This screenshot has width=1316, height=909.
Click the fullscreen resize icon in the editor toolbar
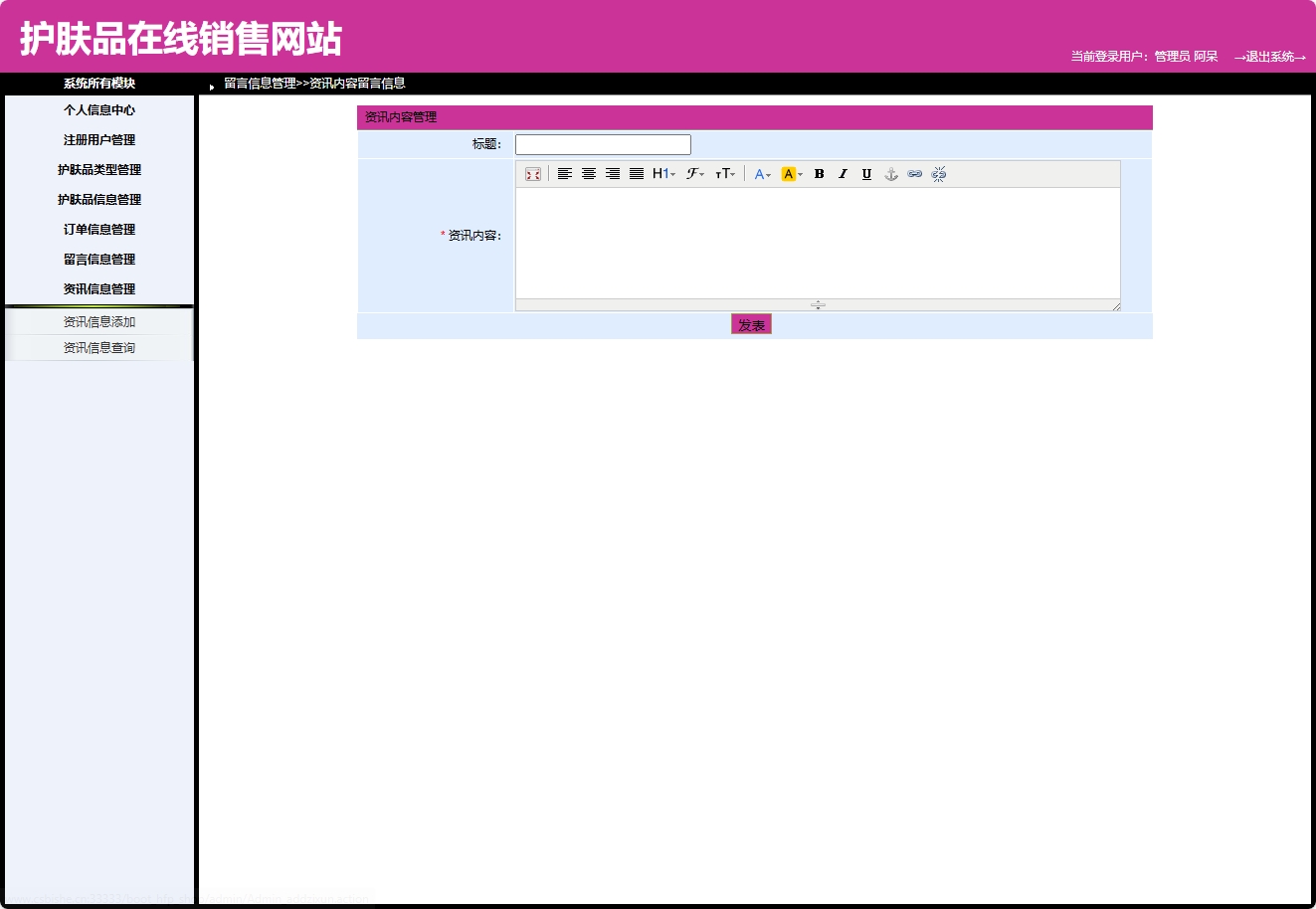[x=532, y=173]
